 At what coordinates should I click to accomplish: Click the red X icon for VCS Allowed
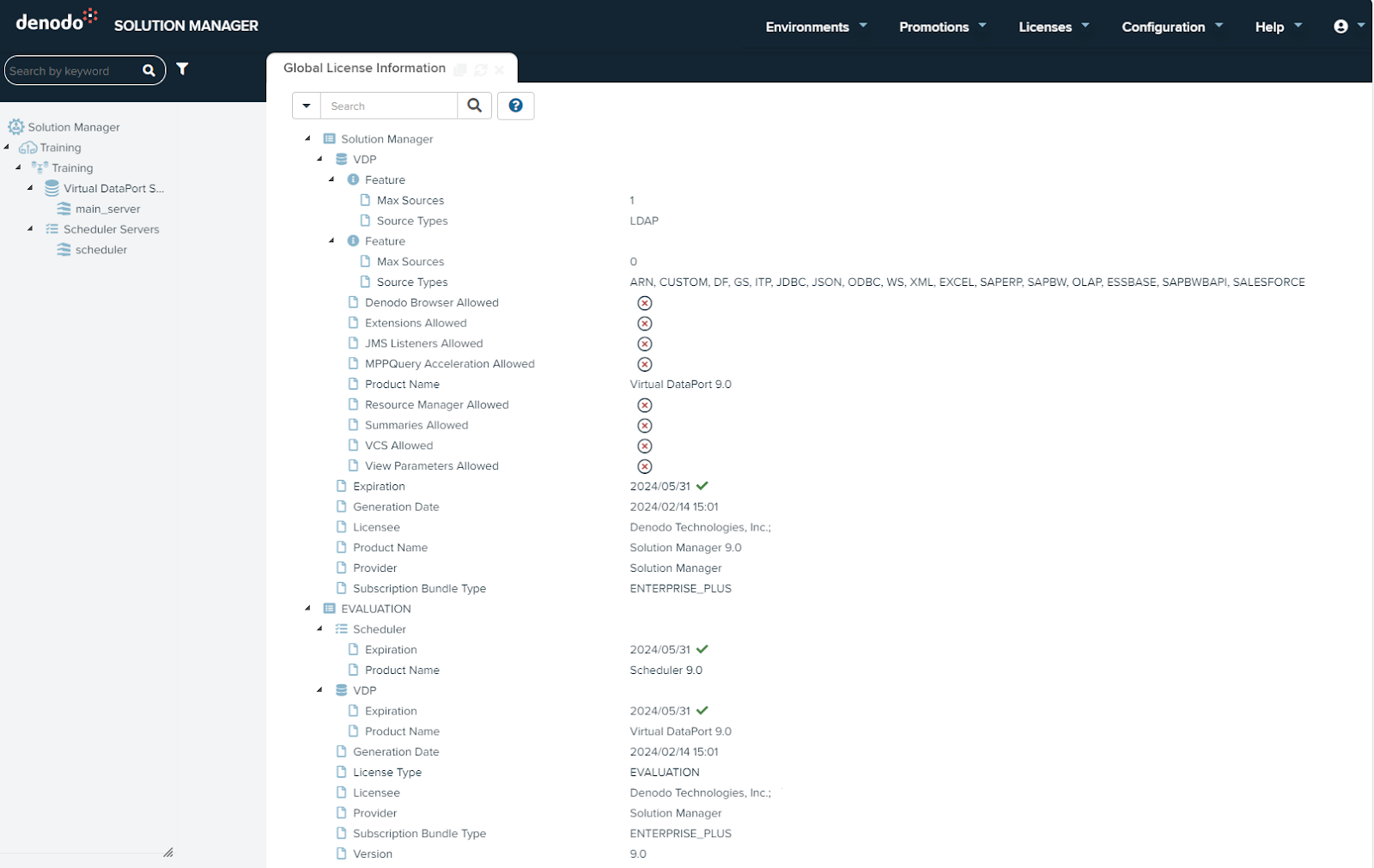click(x=645, y=446)
